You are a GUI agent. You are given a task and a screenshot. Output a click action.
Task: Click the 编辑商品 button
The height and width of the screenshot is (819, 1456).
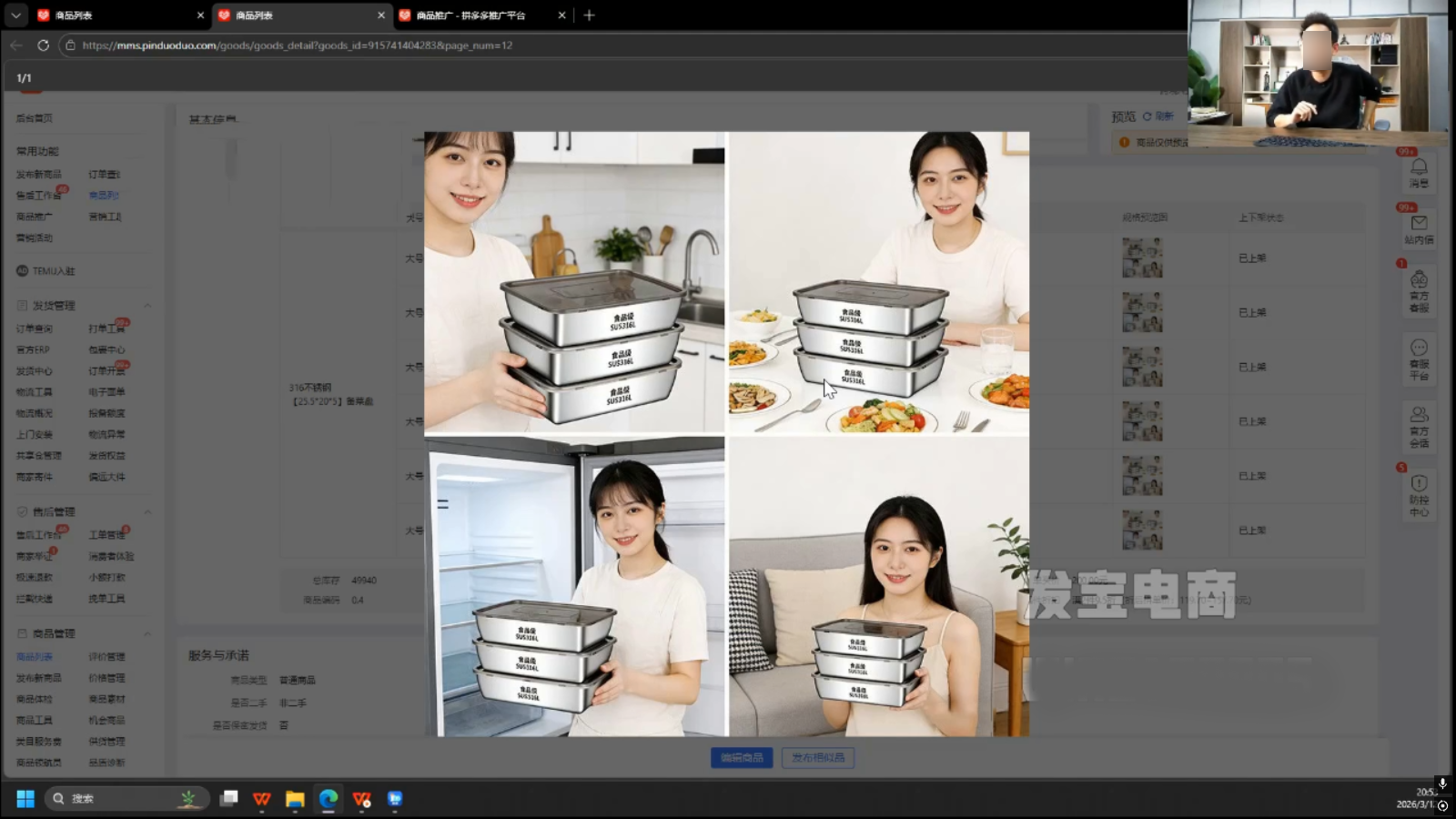(742, 757)
